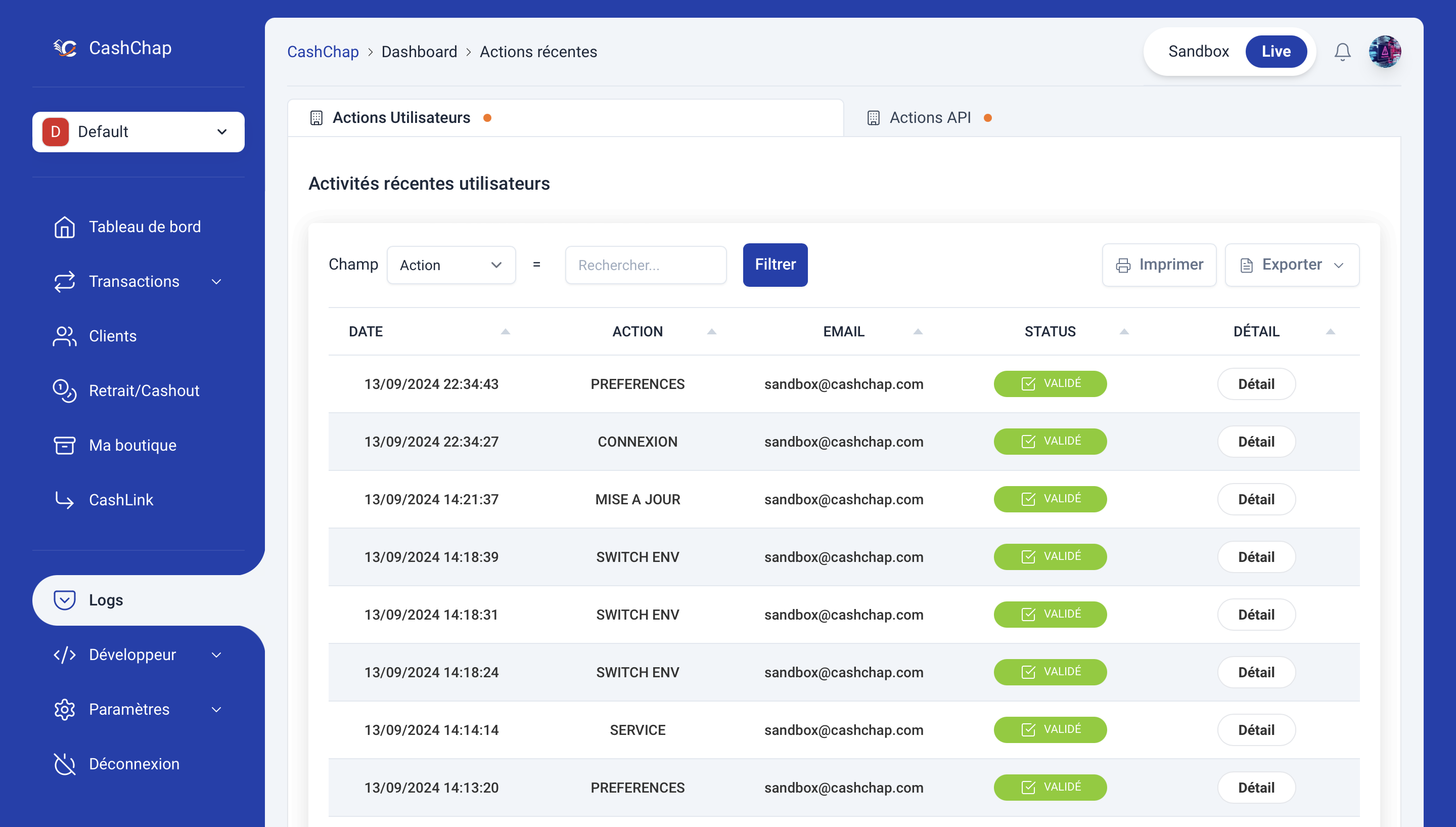Click the CashChap logo icon
The image size is (1456, 827).
pyautogui.click(x=65, y=48)
